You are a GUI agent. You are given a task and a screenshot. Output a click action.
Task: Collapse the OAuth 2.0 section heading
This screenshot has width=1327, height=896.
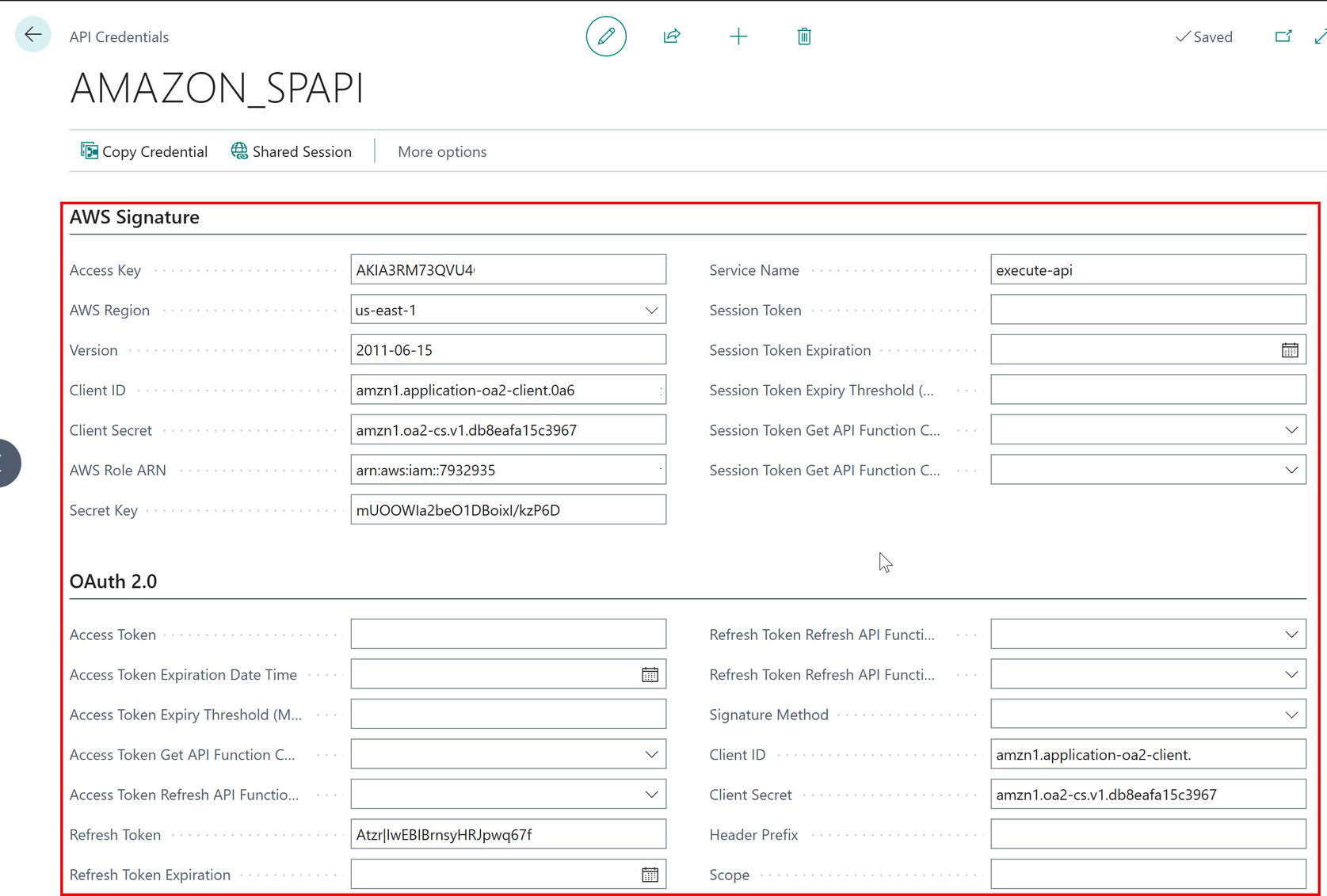113,581
